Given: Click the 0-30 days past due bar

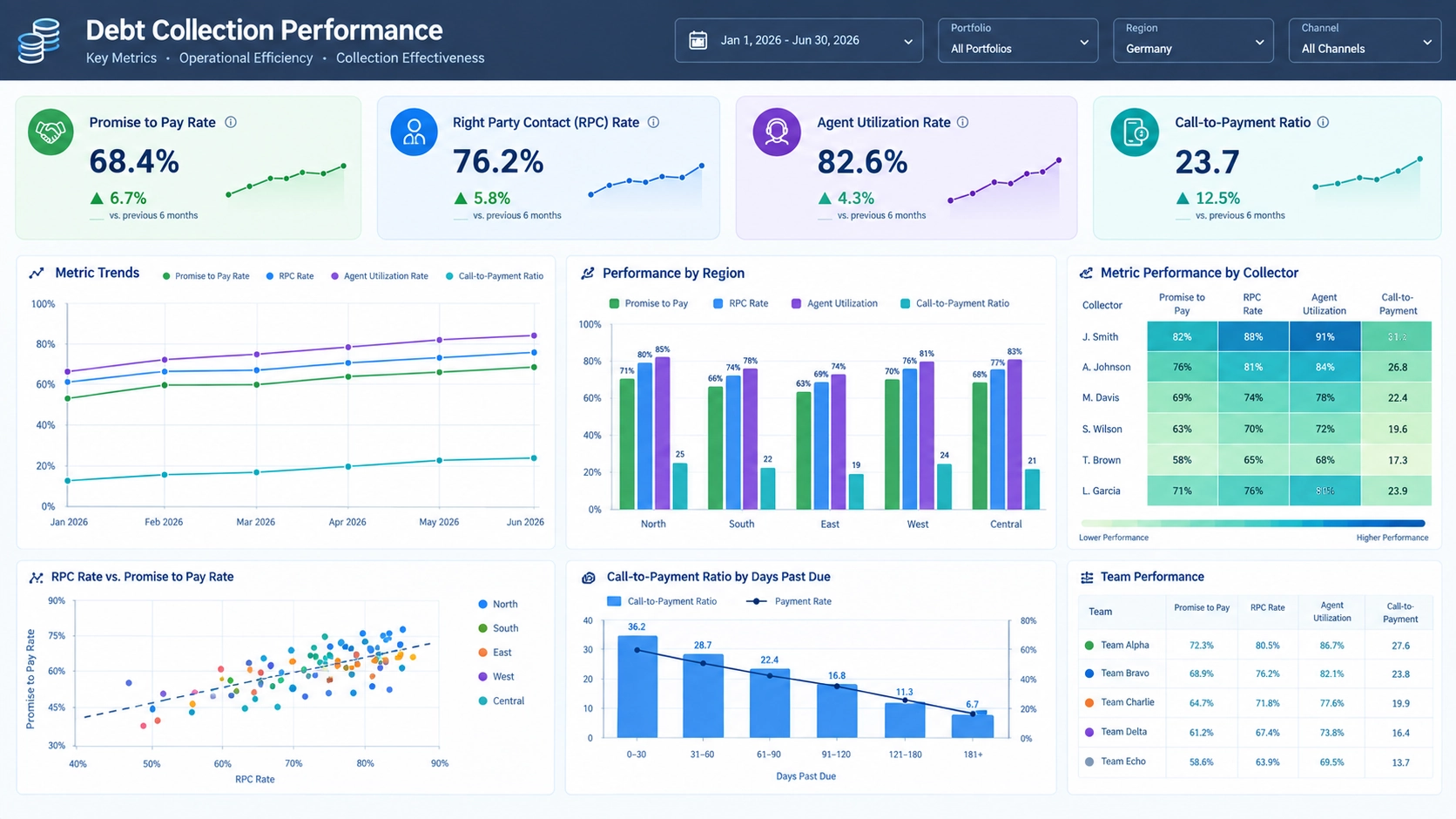Looking at the screenshot, I should (x=637, y=687).
